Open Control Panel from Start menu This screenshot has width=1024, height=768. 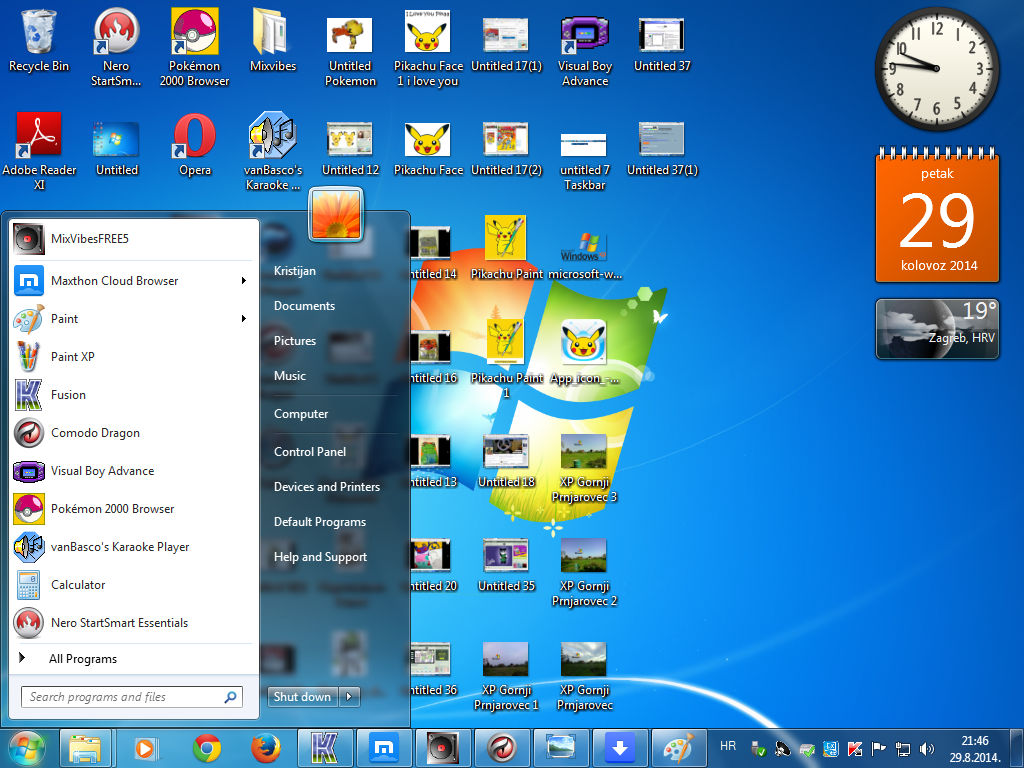pos(310,452)
